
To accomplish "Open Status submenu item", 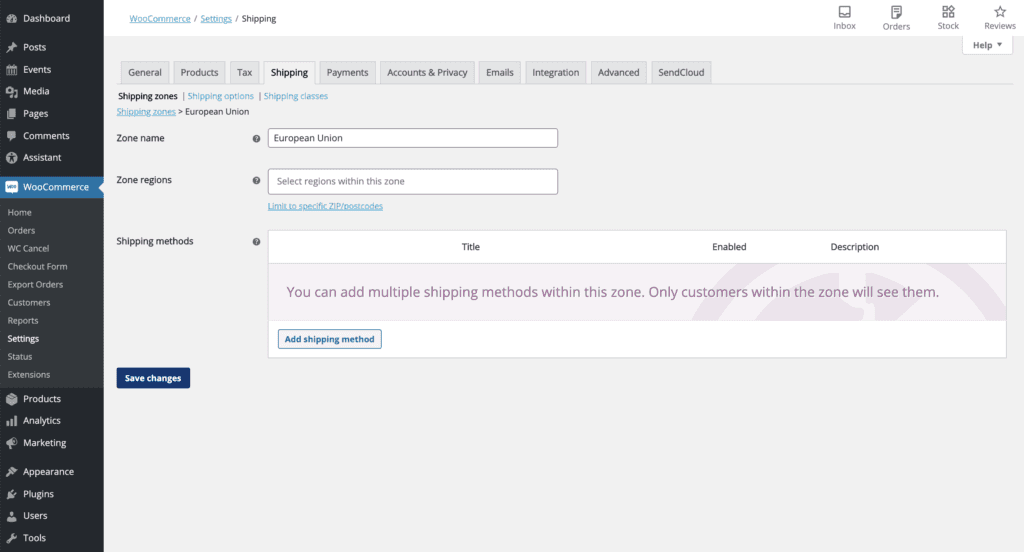I will (x=20, y=357).
